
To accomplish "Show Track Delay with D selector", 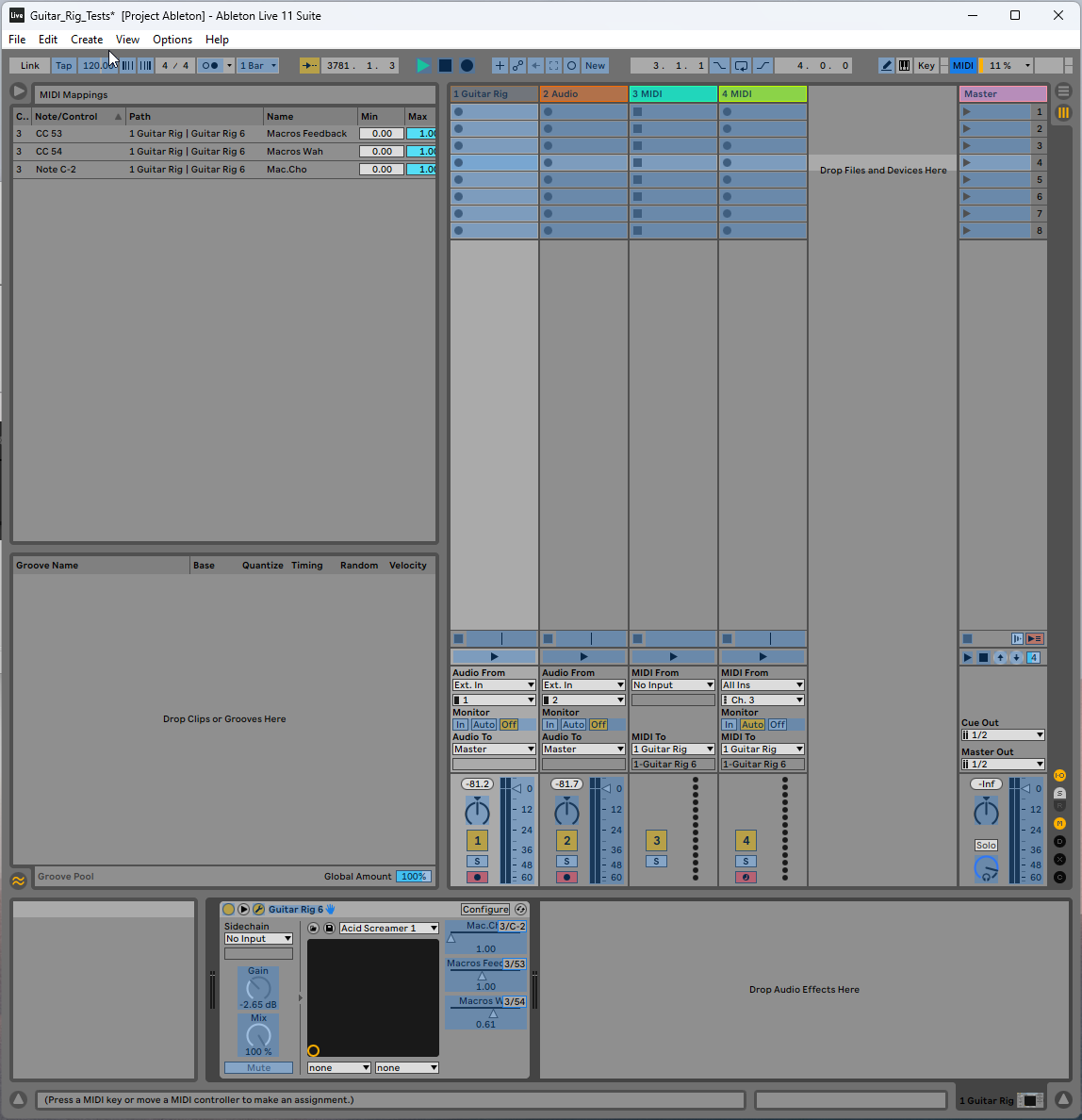I will 1060,842.
